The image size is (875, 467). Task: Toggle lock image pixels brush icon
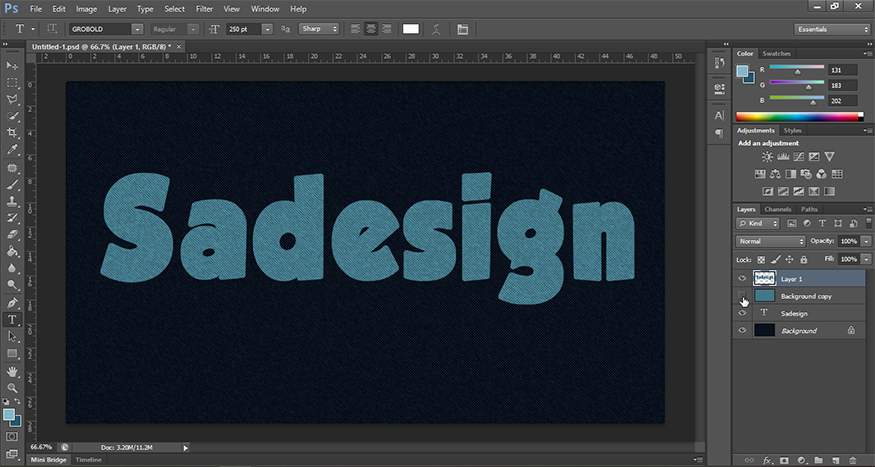775,259
